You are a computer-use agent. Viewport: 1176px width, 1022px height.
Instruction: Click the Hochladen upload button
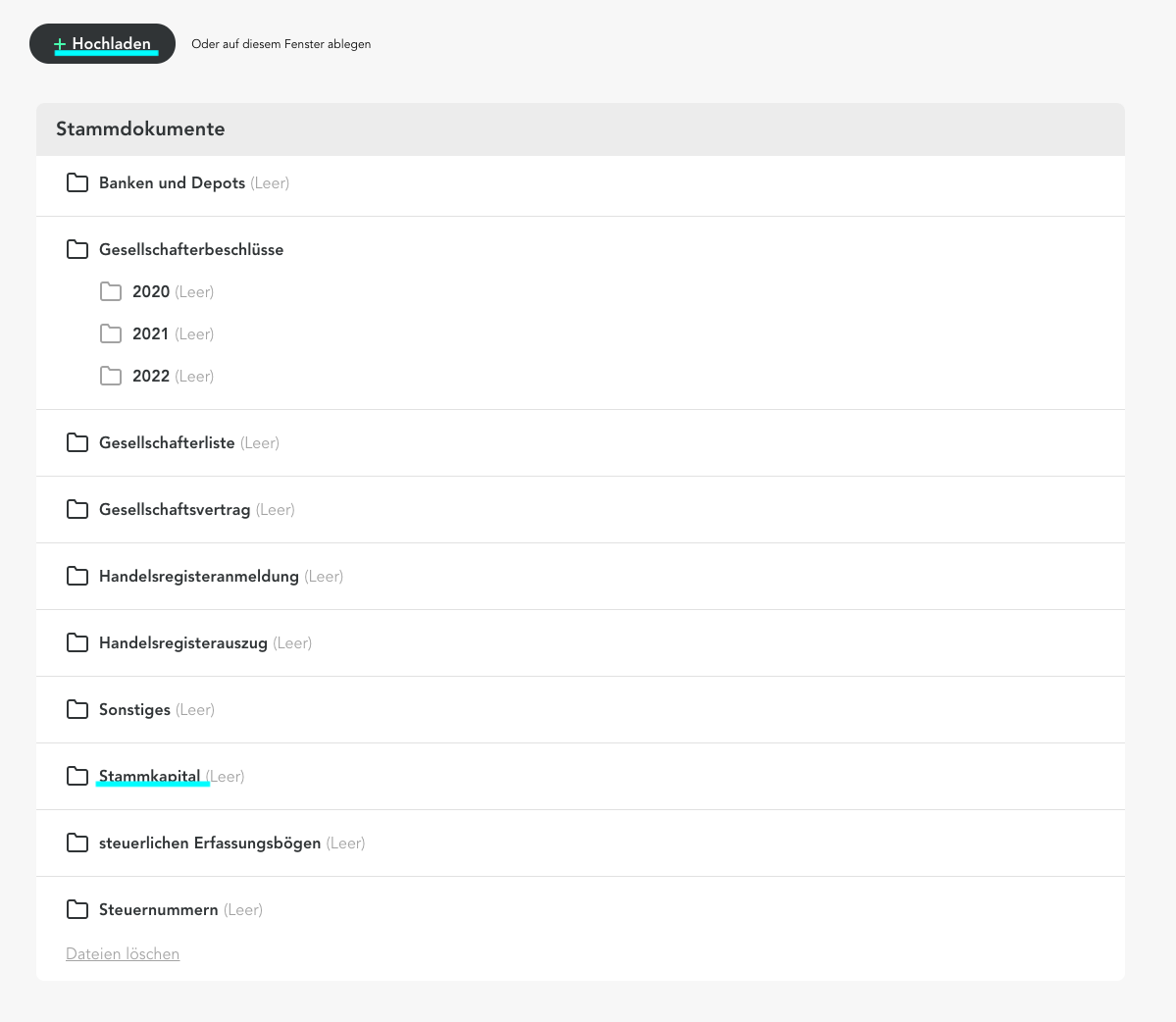pyautogui.click(x=102, y=44)
